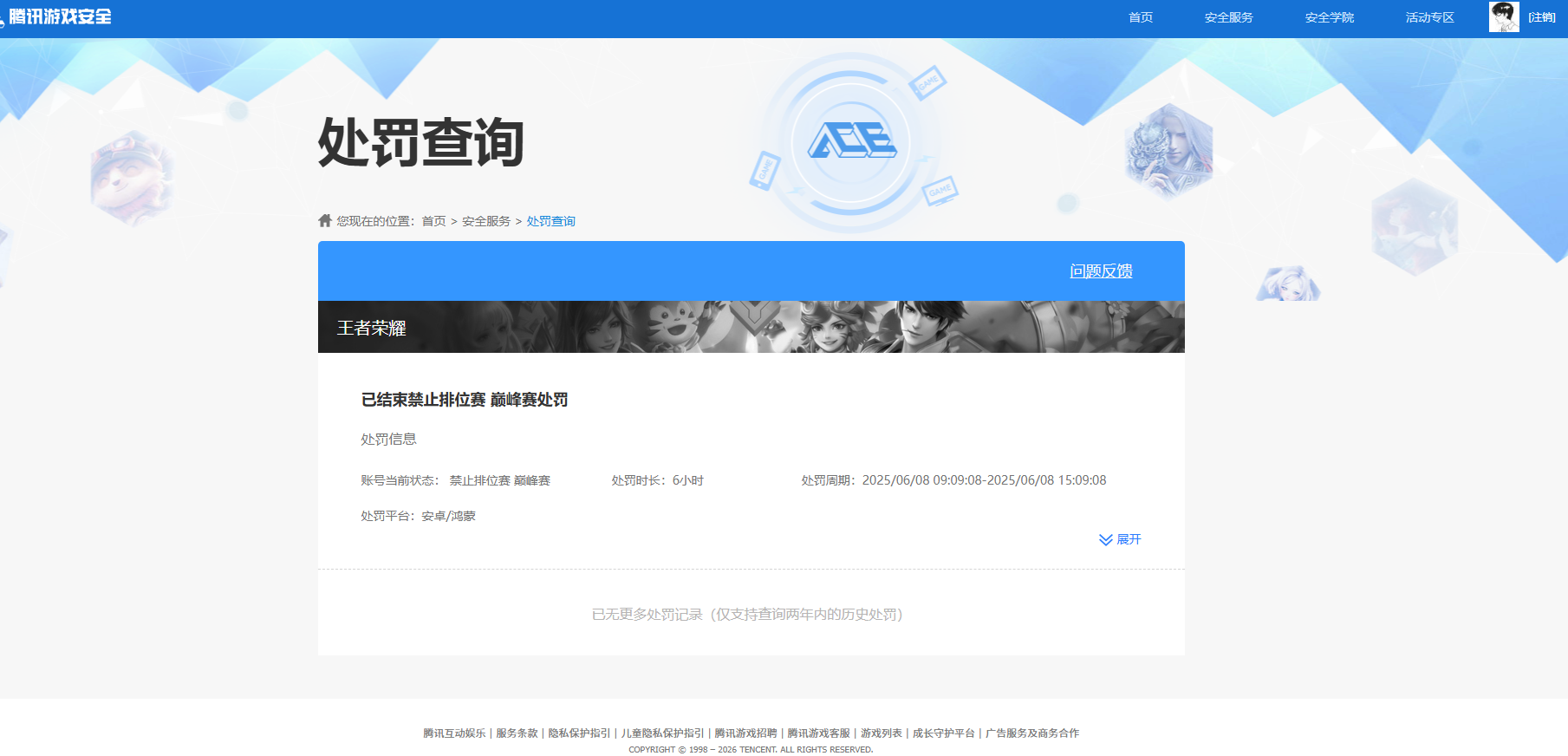Click the 注销 logout link
Viewport: 1568px width, 756px height.
(1542, 17)
